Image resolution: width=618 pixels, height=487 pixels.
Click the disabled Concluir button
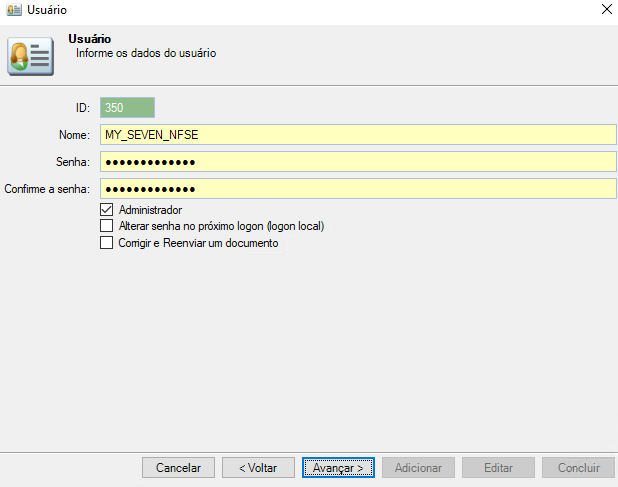coord(578,468)
